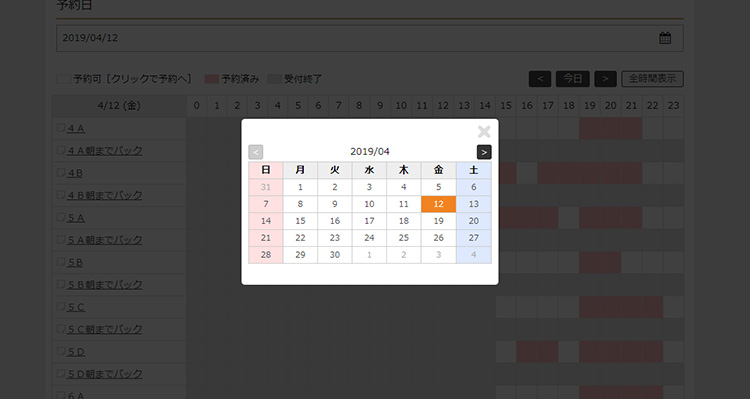Jump to today with 今日 button

pos(573,79)
